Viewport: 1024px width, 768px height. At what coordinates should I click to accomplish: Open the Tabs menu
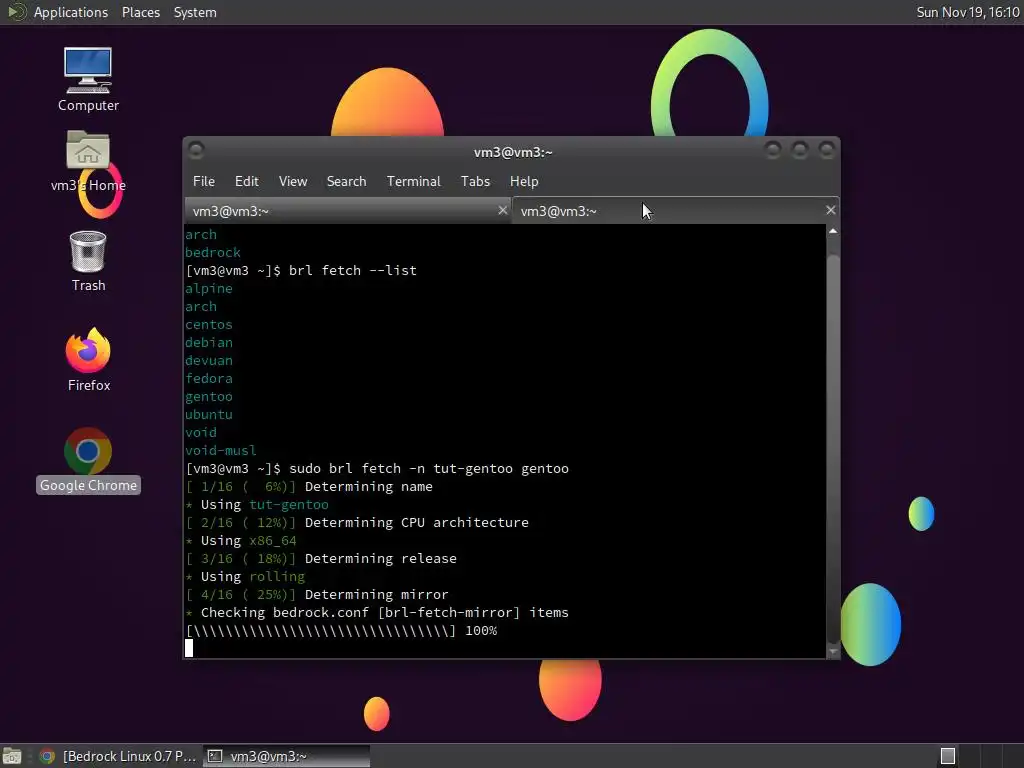[x=475, y=182]
